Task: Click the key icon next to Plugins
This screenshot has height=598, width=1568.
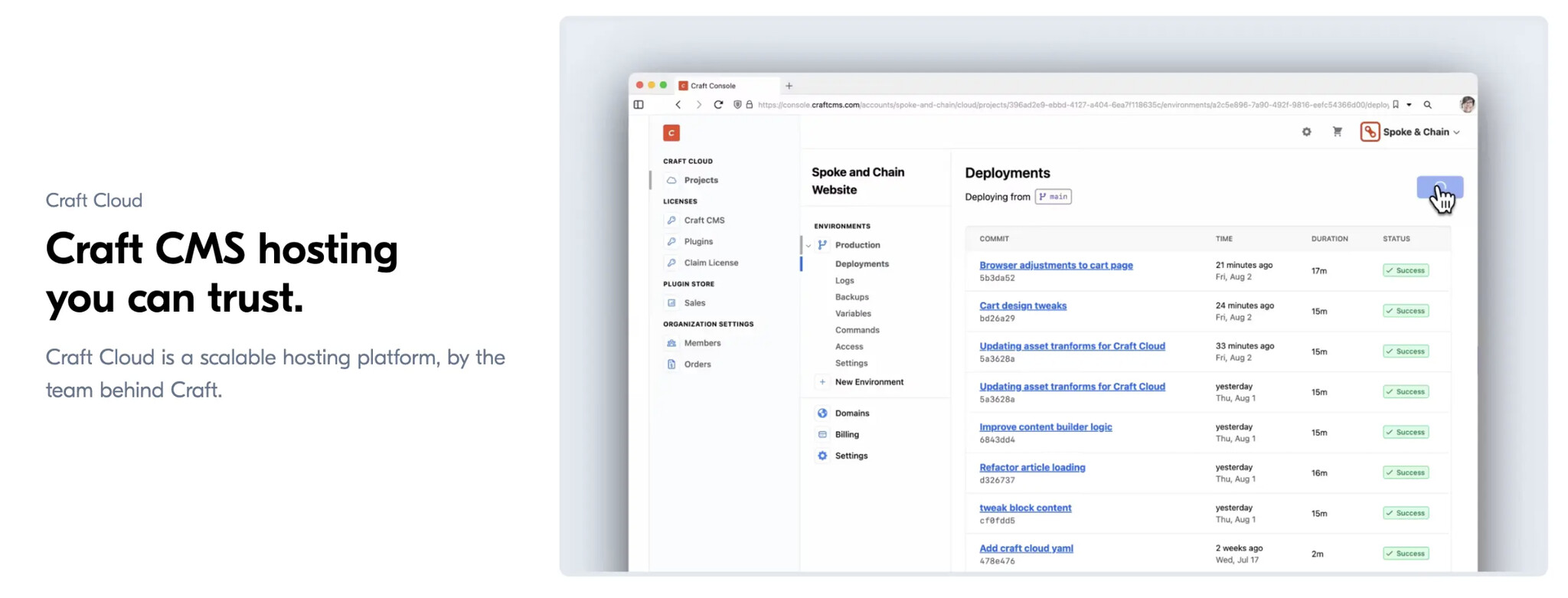Action: pyautogui.click(x=671, y=241)
